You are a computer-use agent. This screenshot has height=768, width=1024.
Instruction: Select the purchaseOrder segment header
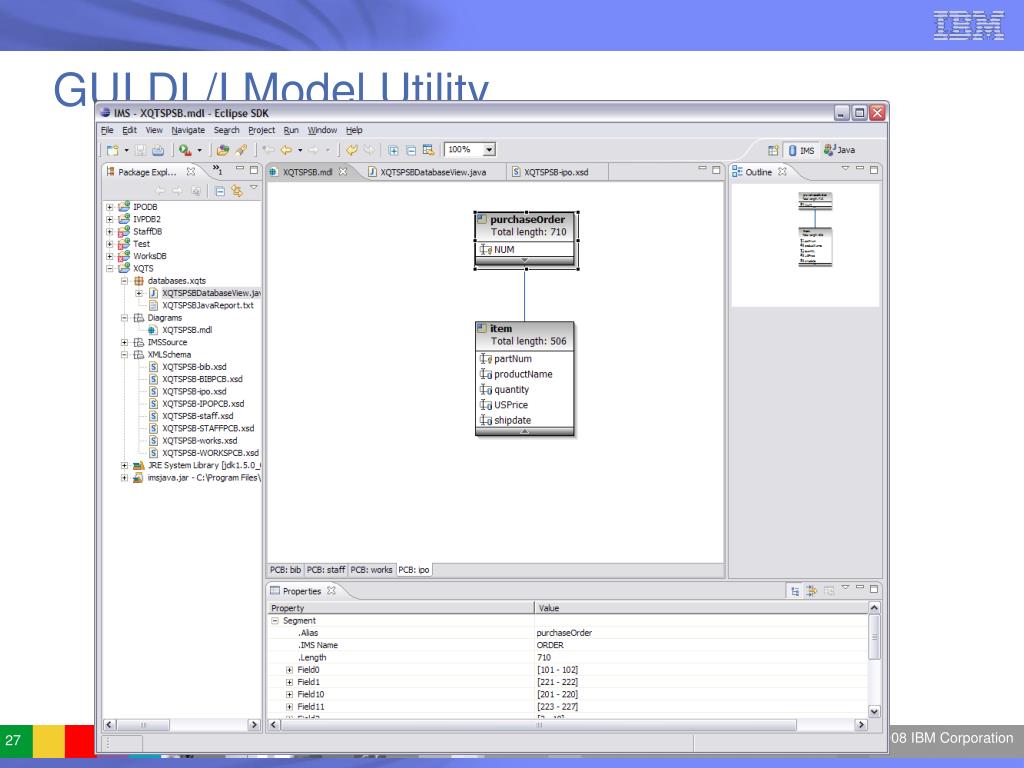pyautogui.click(x=525, y=226)
